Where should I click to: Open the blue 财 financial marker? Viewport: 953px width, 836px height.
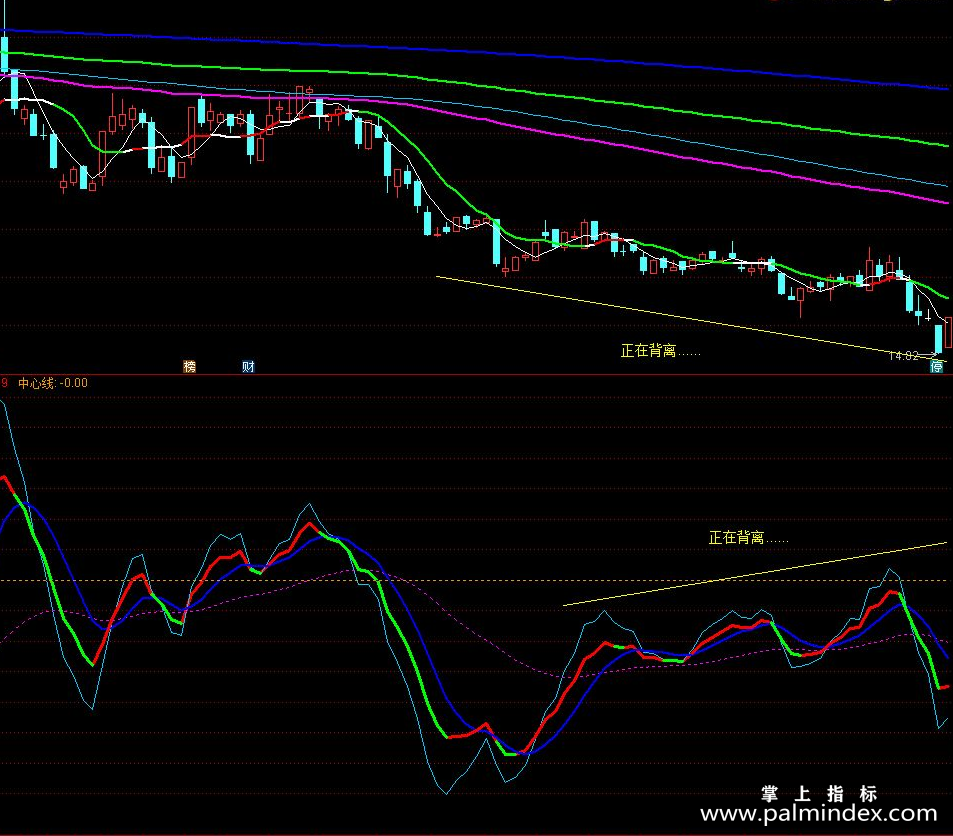[x=248, y=366]
